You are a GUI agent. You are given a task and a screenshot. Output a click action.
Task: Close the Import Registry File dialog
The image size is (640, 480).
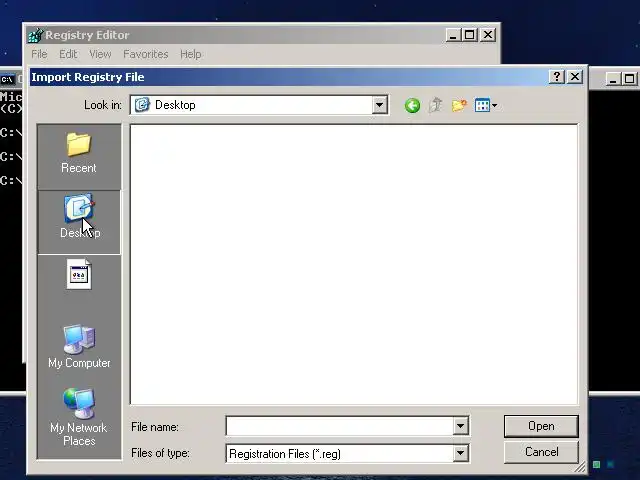[575, 76]
